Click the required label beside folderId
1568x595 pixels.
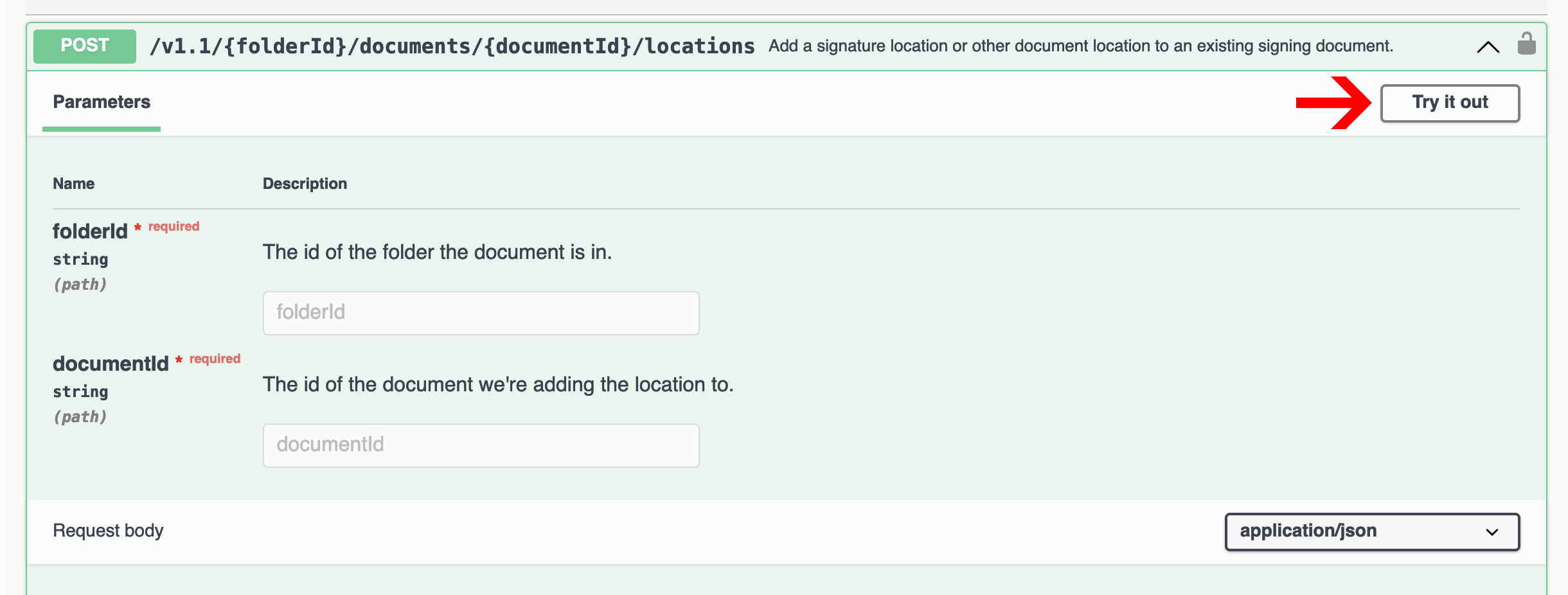pos(173,226)
